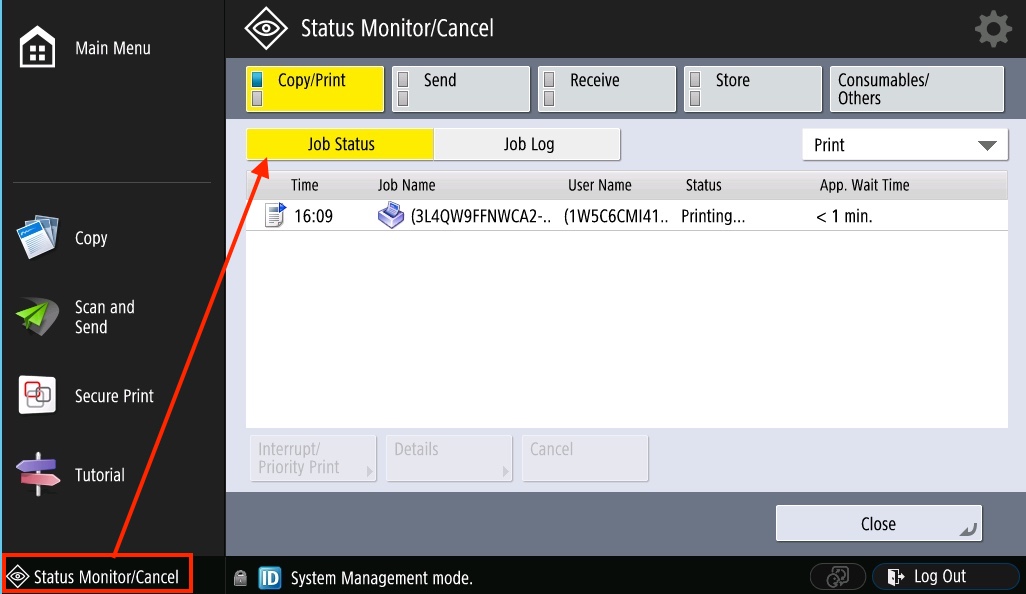Expand the Print job type dropdown
The width and height of the screenshot is (1026, 594).
click(905, 145)
